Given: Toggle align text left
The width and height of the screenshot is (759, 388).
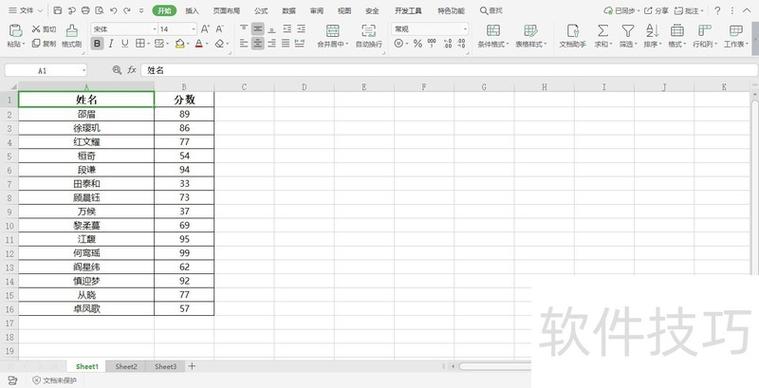Looking at the screenshot, I should 244,44.
